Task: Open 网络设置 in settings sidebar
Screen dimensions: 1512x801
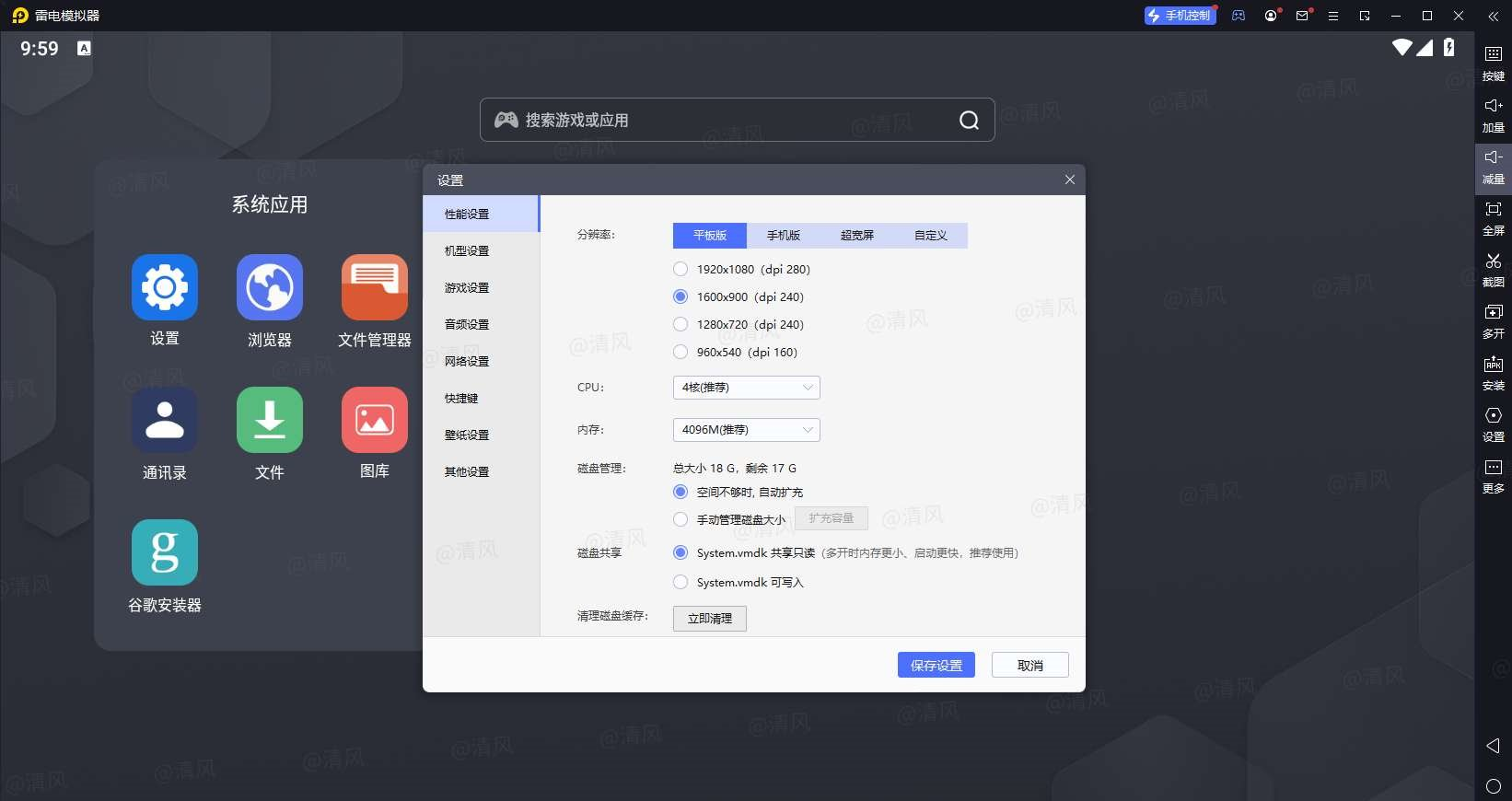Action: click(x=467, y=361)
